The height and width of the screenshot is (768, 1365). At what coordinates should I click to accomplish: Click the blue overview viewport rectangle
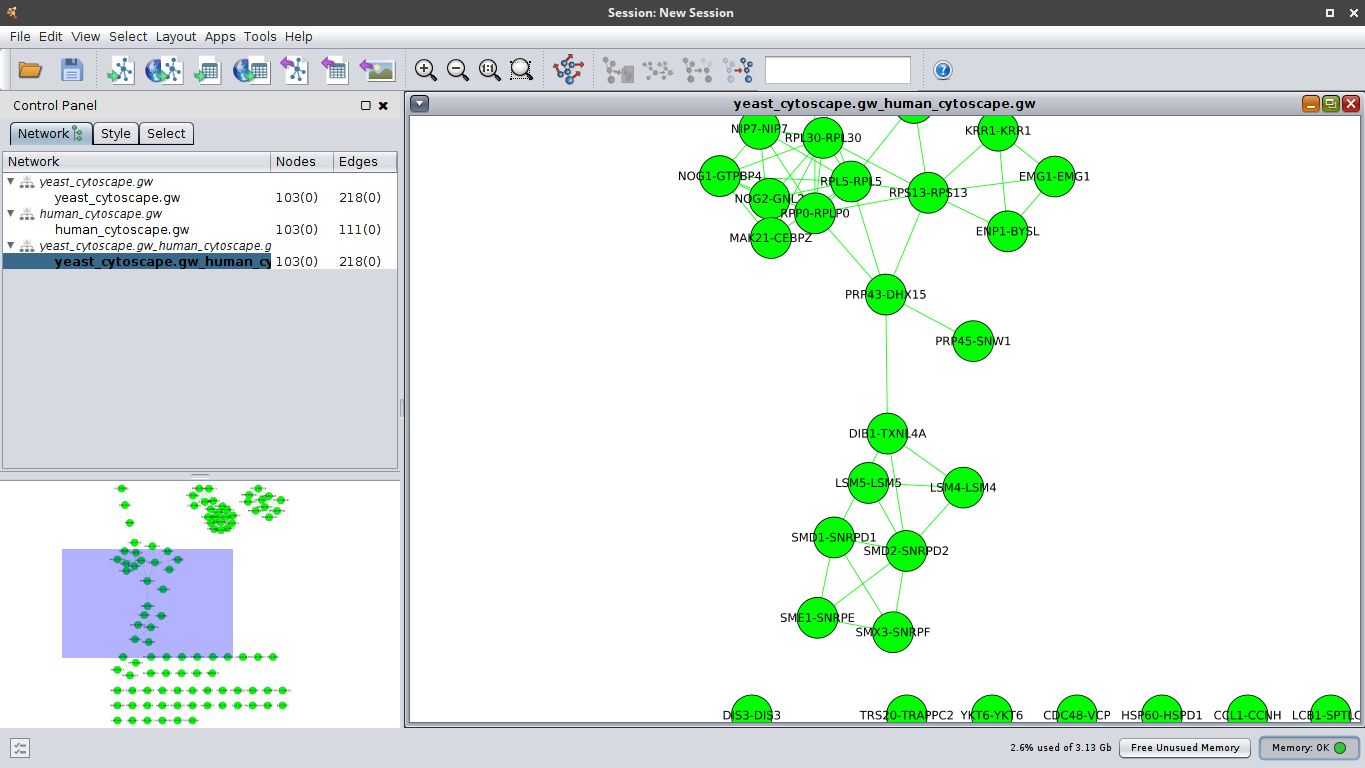click(x=147, y=603)
